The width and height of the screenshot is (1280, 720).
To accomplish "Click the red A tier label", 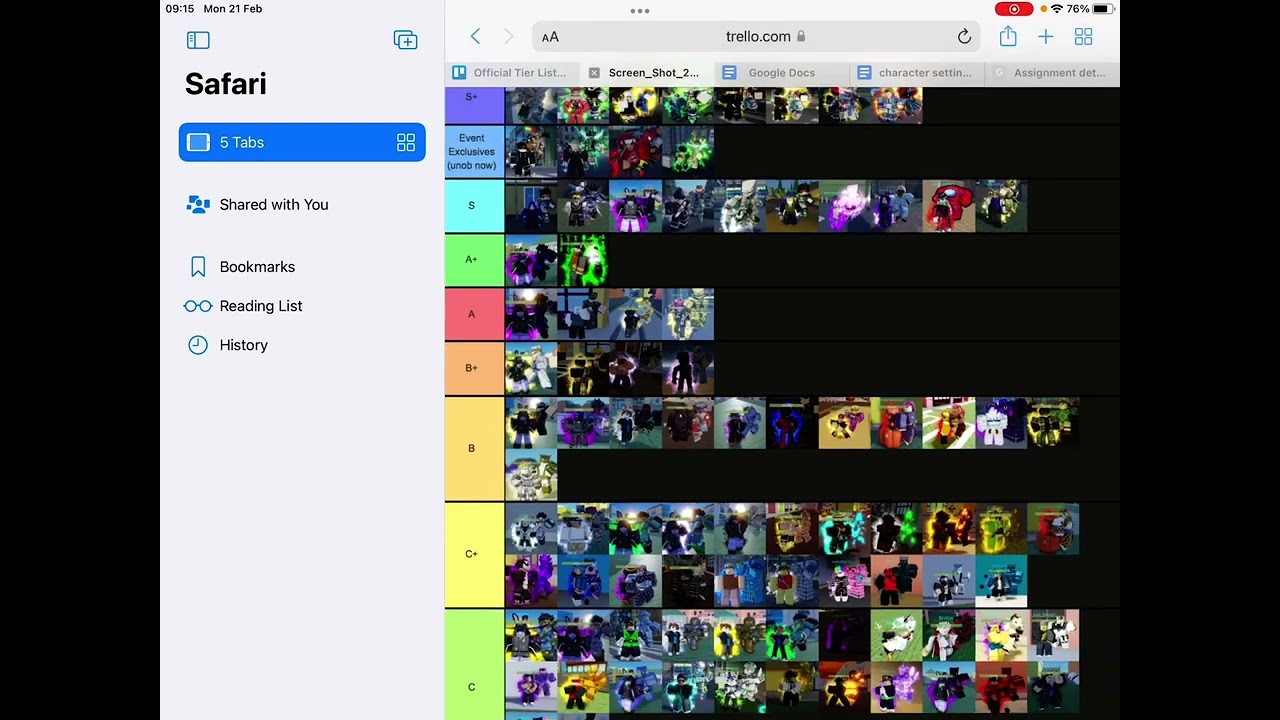I will 474,314.
